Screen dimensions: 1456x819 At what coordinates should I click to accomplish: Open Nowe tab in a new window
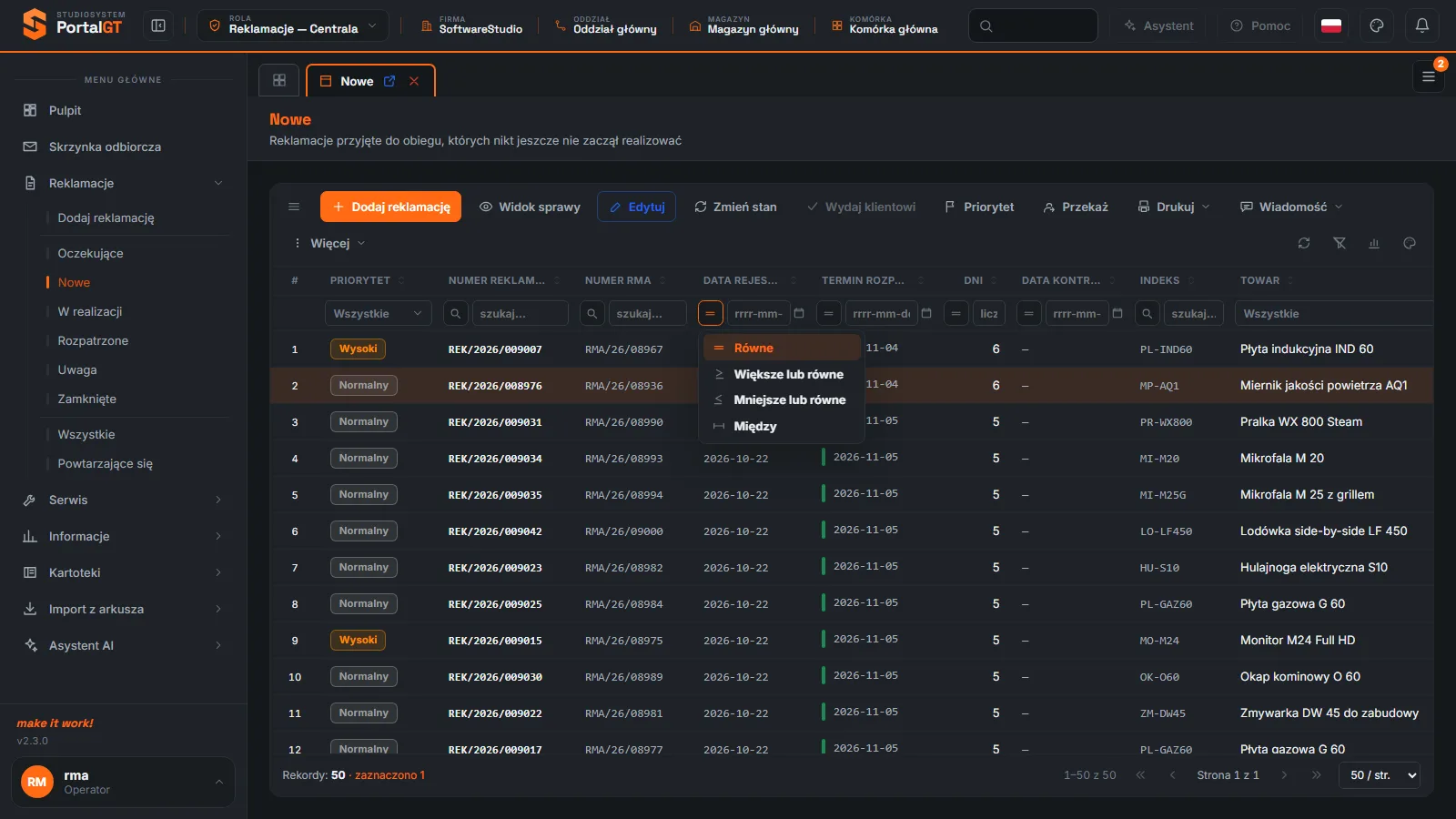[x=389, y=81]
